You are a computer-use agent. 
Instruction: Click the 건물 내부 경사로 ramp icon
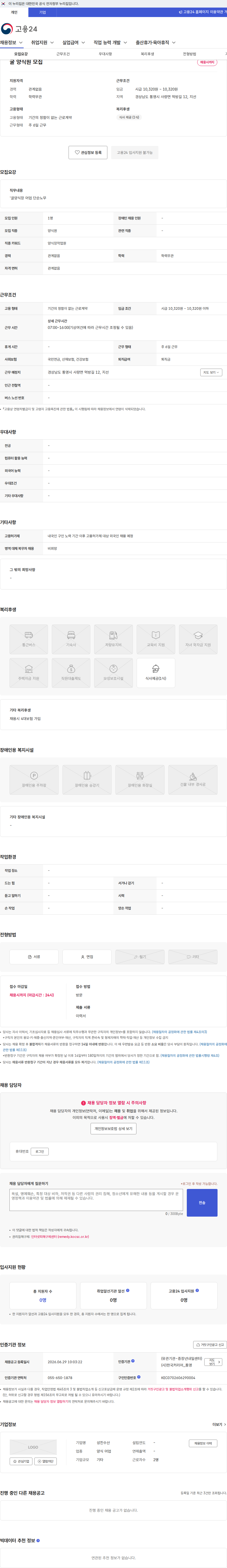[x=193, y=780]
